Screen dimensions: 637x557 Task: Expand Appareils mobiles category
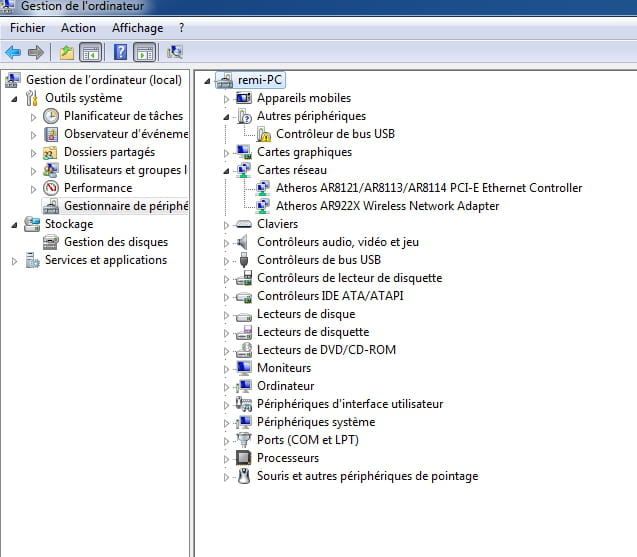(226, 99)
